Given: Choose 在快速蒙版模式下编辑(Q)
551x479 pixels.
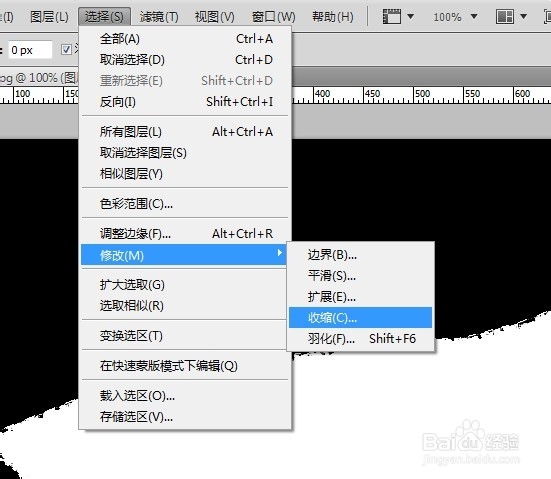Looking at the screenshot, I should pyautogui.click(x=186, y=366).
